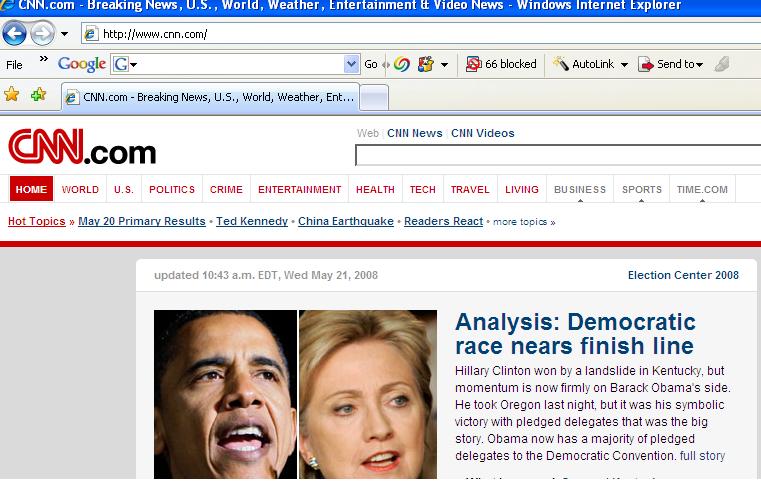
Task: Click the popup blocker '66 blocked' icon
Action: click(x=473, y=64)
